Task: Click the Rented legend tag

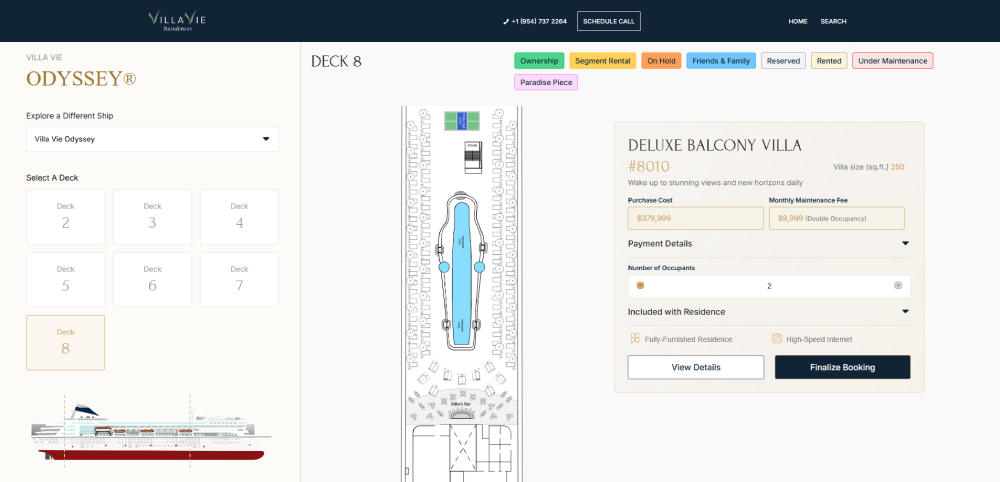Action: [829, 61]
